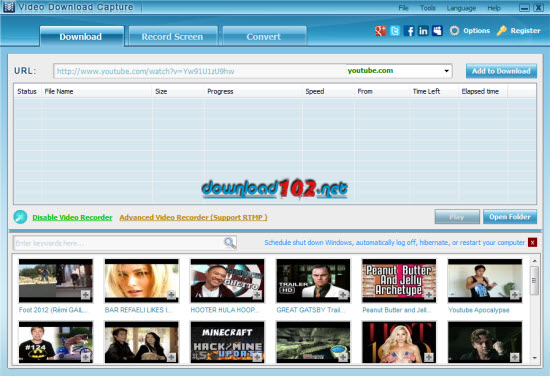Share via the Twitter icon
Viewport: 550px width, 376px height.
[x=395, y=31]
